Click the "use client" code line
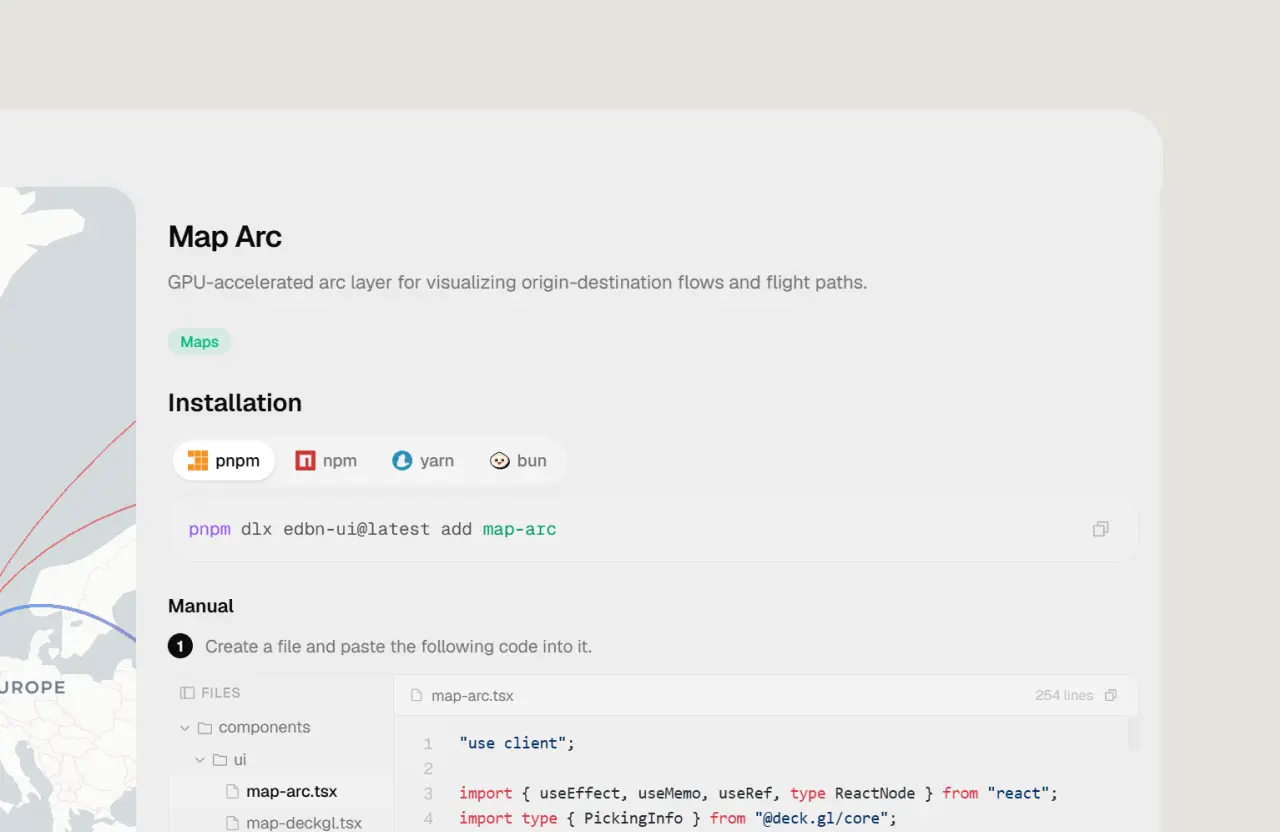Viewport: 1280px width, 832px height. click(x=517, y=744)
